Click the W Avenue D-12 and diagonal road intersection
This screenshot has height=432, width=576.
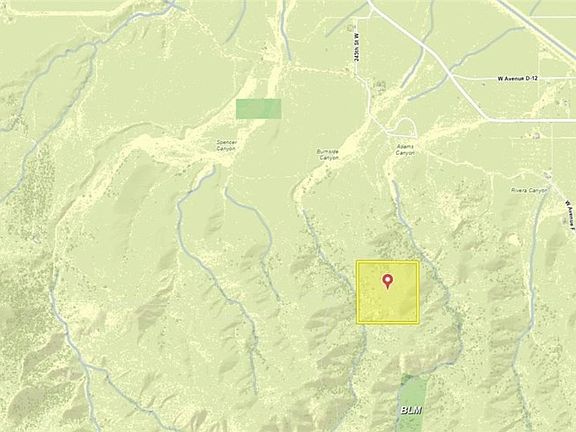[x=451, y=76]
